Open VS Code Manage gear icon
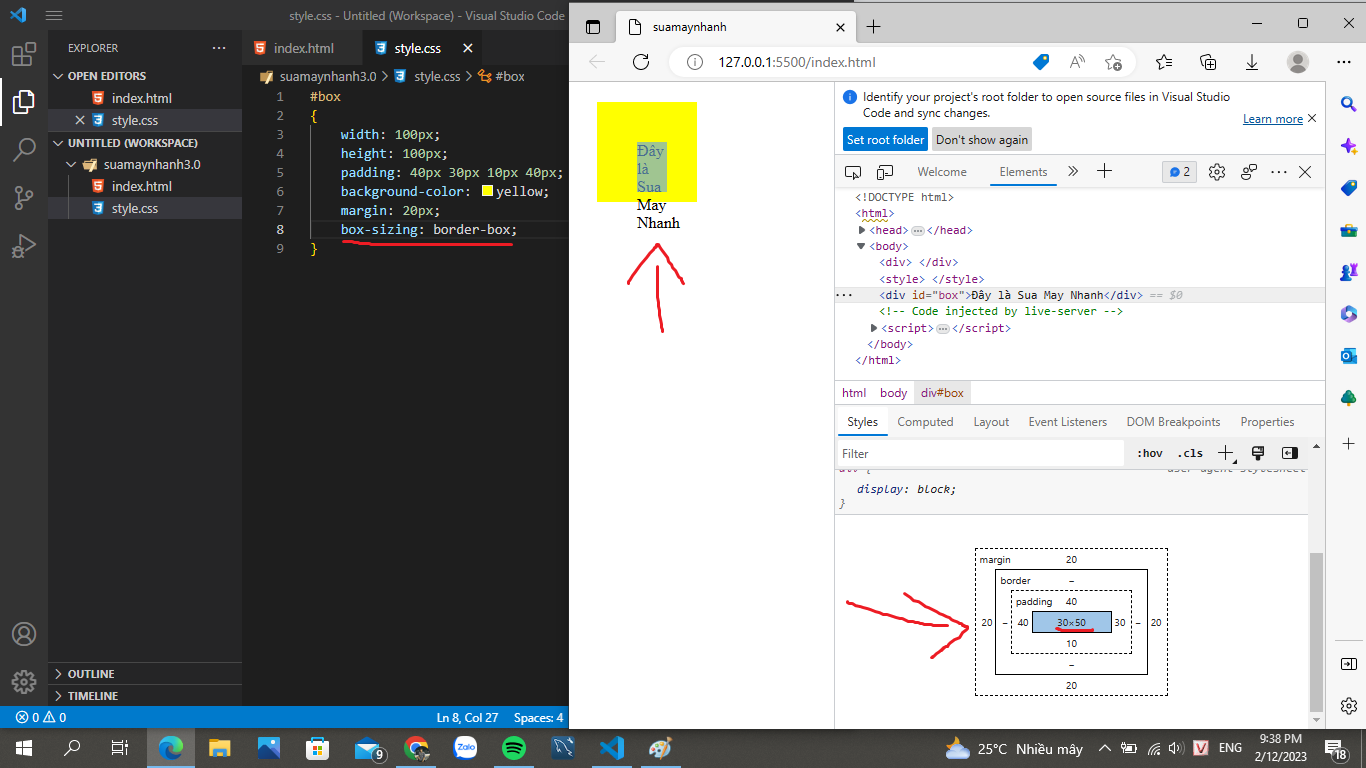1366x768 pixels. pyautogui.click(x=24, y=682)
